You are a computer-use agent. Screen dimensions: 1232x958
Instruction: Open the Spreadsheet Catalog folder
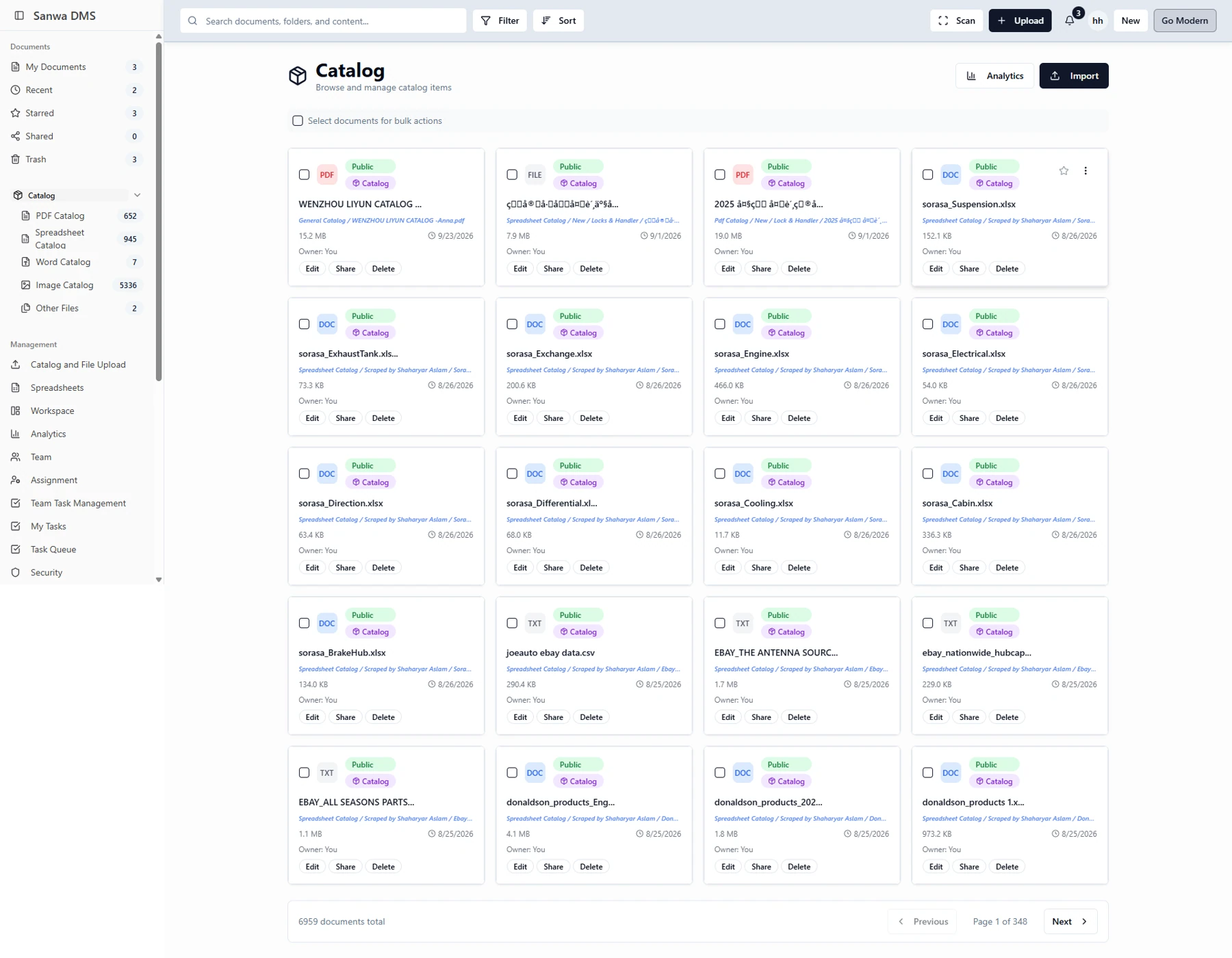click(x=82, y=239)
